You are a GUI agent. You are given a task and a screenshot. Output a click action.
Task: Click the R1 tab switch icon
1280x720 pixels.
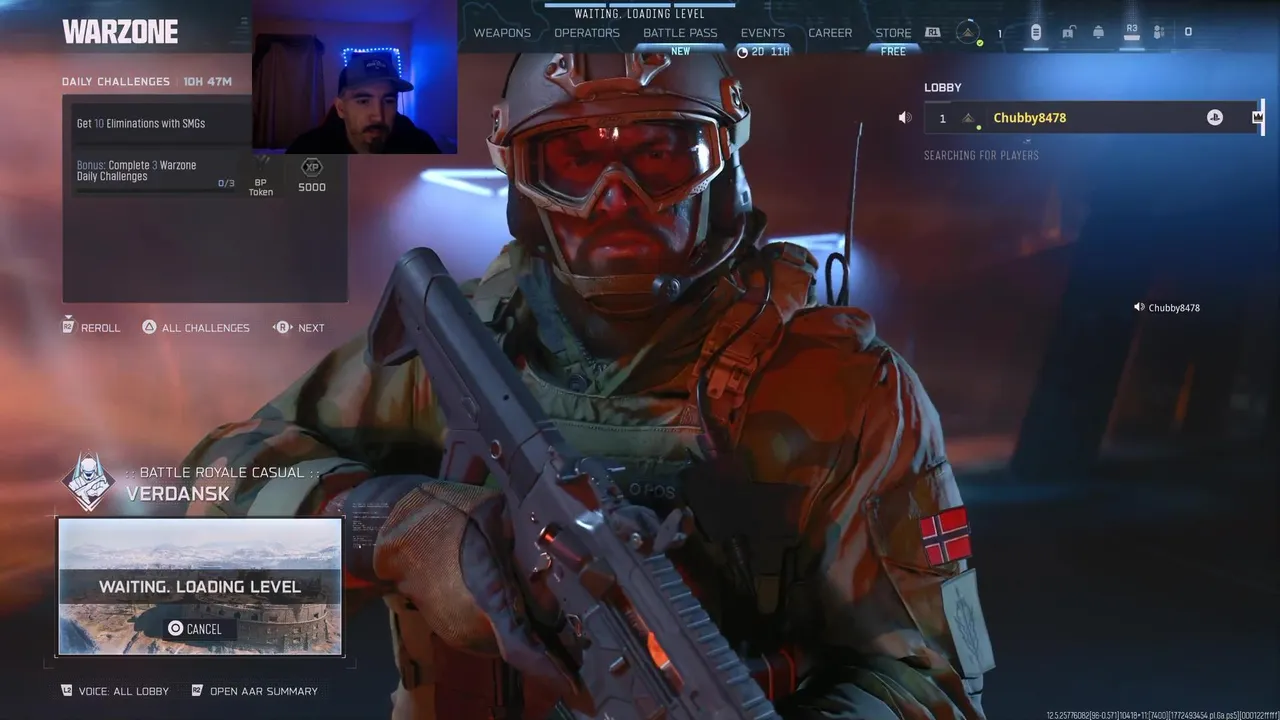[932, 33]
